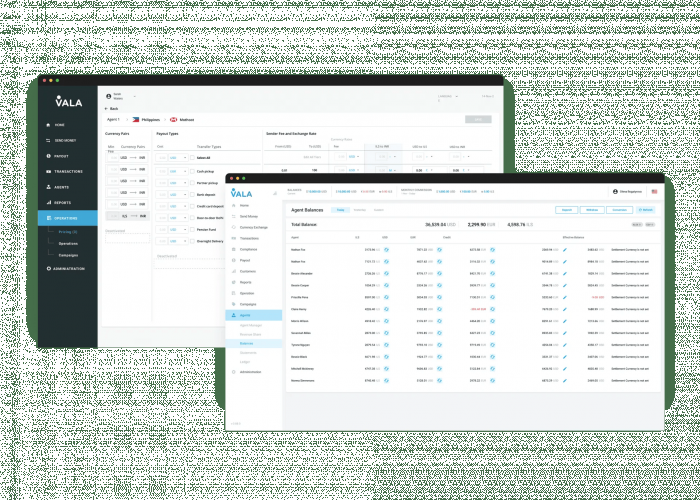
Task: Tick the Partner pickup checkbox
Action: pyautogui.click(x=192, y=183)
